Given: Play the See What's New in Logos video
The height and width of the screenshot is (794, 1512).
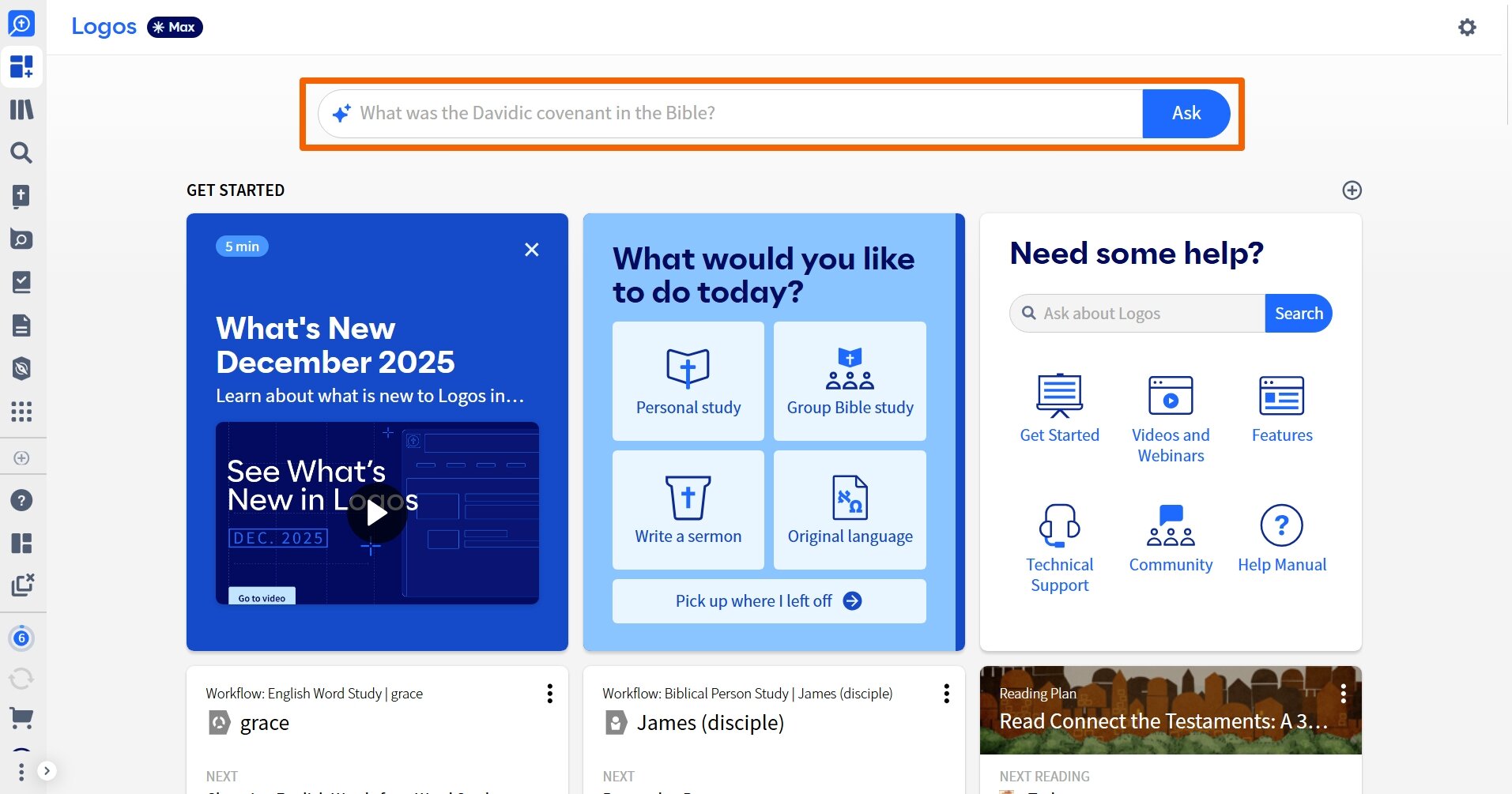Looking at the screenshot, I should 377,514.
